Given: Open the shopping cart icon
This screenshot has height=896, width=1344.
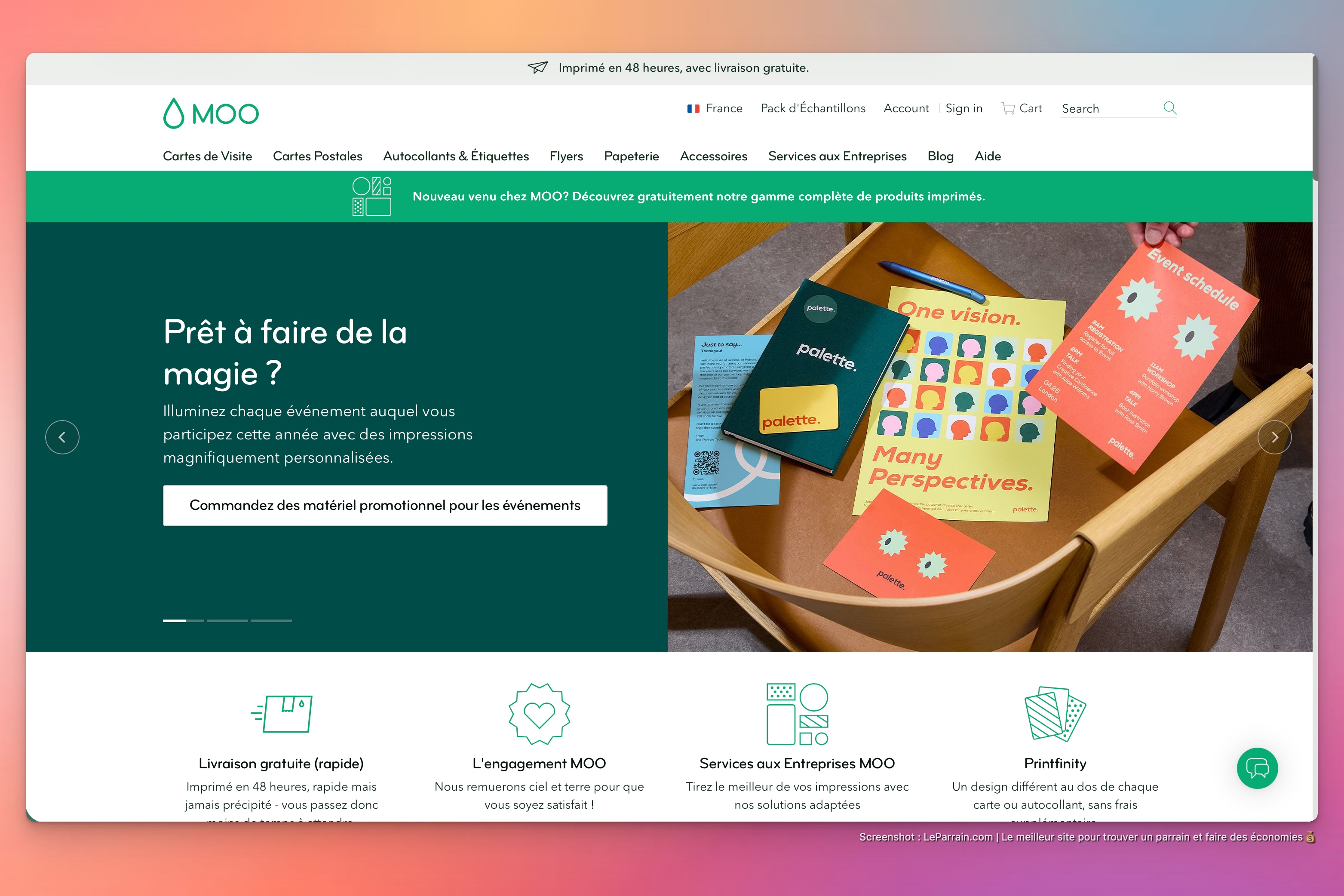Looking at the screenshot, I should pos(1008,108).
